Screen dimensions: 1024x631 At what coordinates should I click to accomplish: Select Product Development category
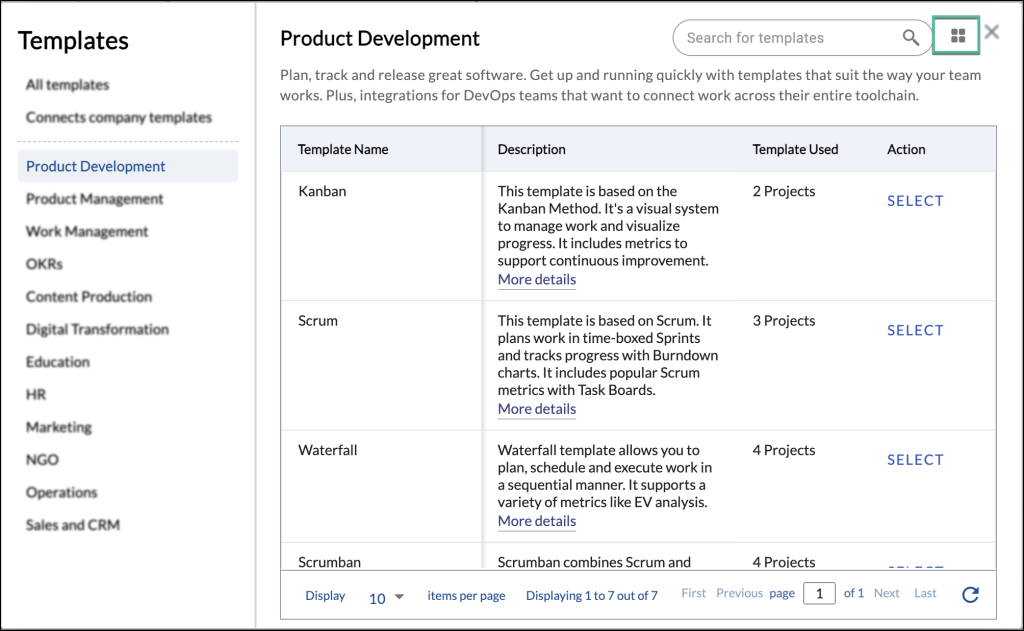coord(128,166)
